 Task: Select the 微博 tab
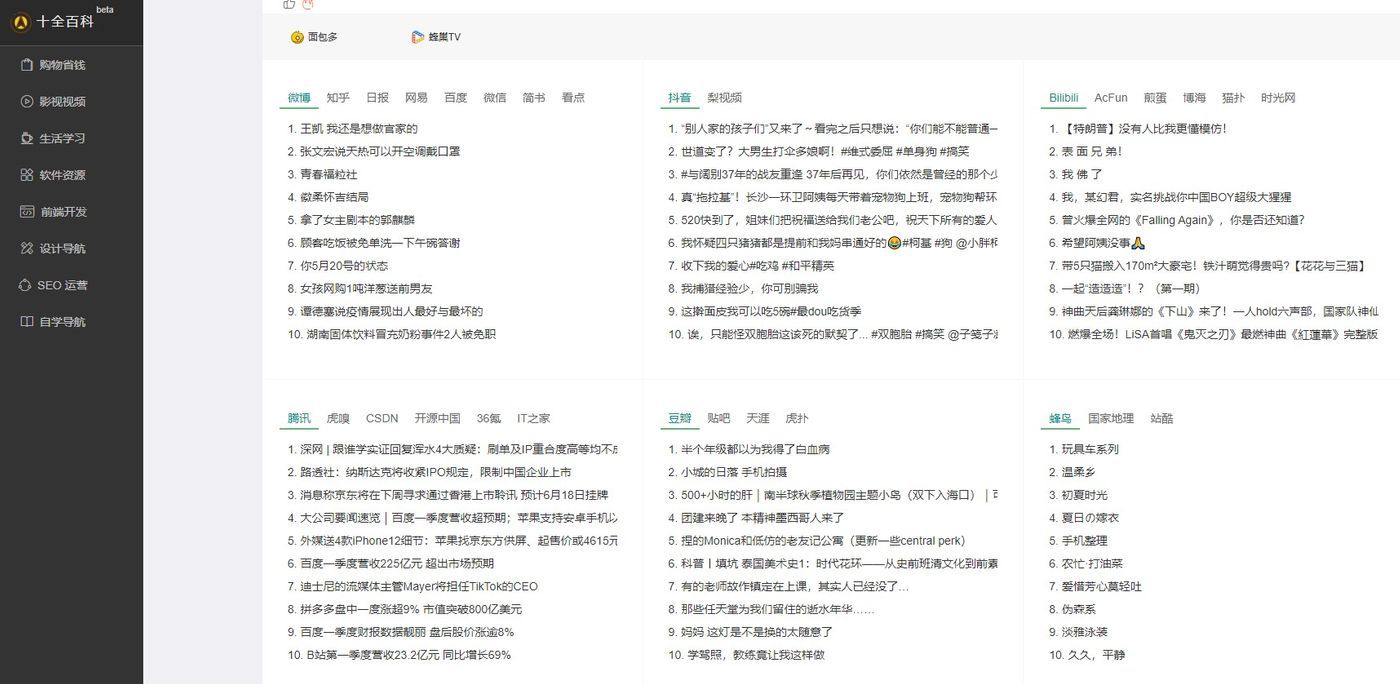click(299, 98)
